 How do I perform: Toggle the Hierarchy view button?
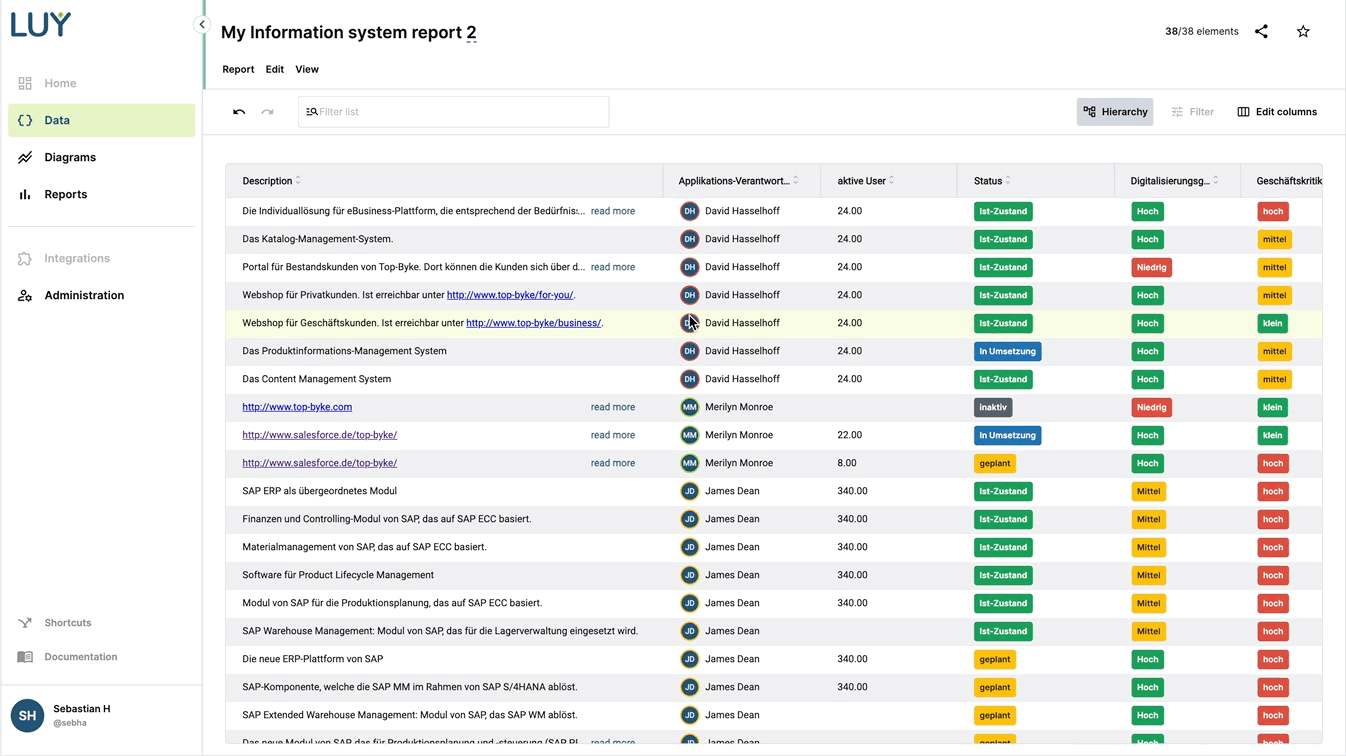coord(1114,112)
